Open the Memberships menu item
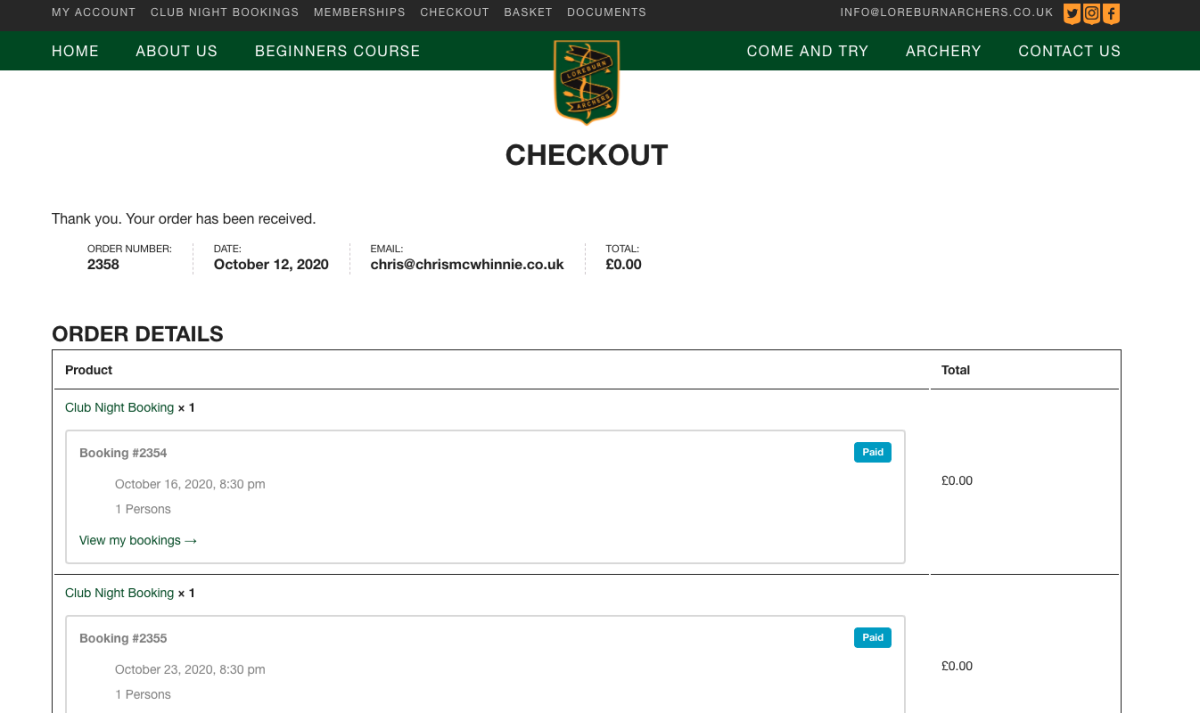The height and width of the screenshot is (713, 1200). coord(359,13)
